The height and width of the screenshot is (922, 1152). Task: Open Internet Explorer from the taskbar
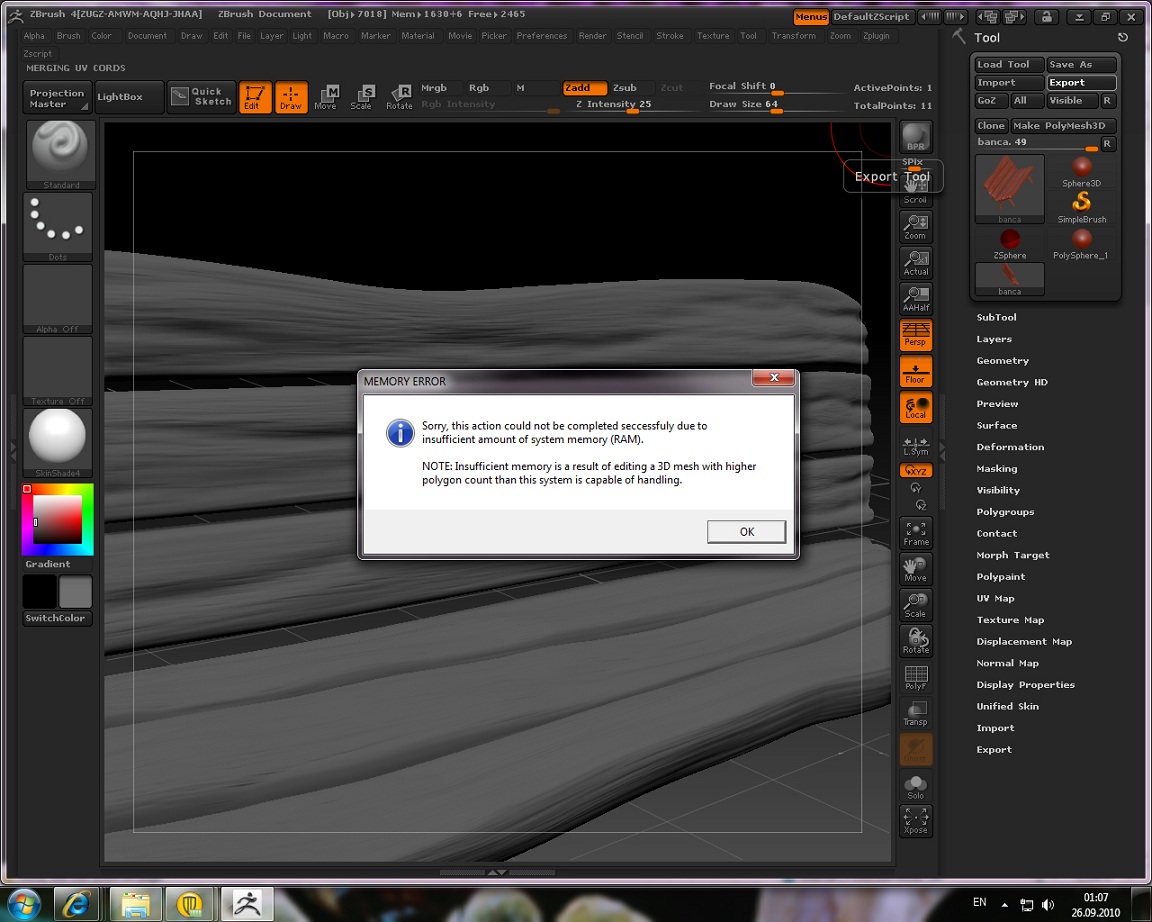[77, 904]
